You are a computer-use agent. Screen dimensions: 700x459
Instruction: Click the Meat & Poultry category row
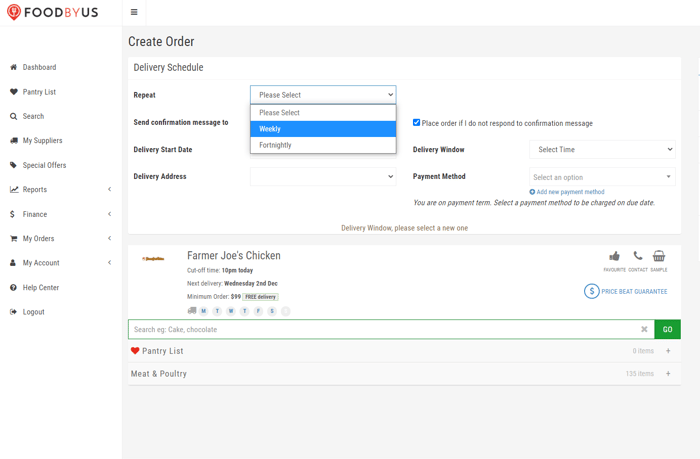point(404,374)
